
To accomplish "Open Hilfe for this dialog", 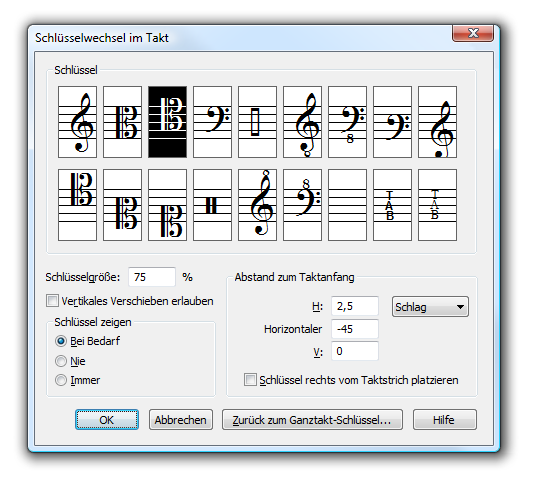I will (445, 420).
